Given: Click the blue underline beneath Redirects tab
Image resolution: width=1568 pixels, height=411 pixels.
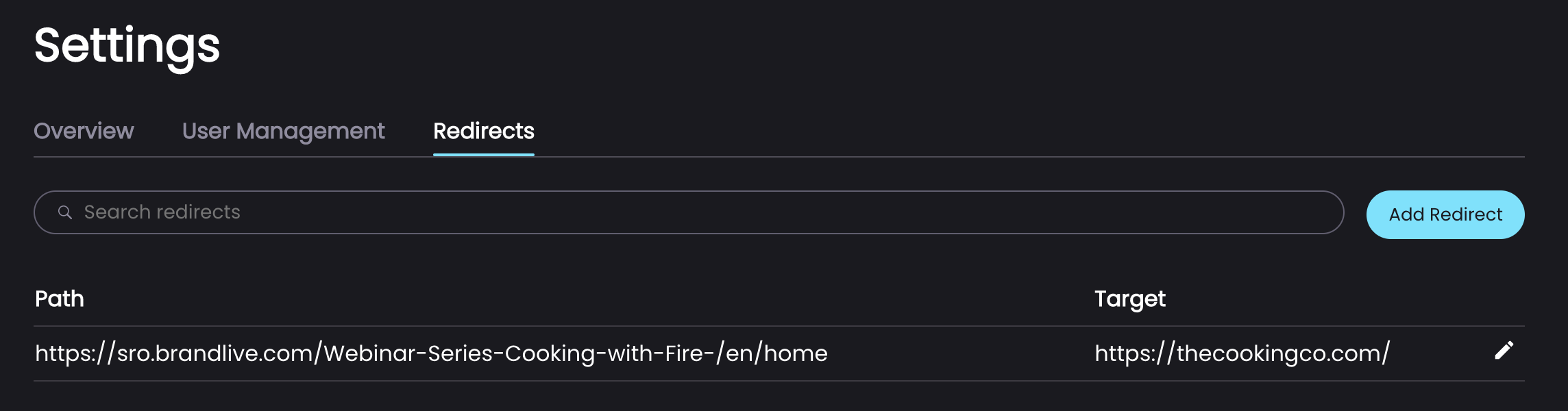Looking at the screenshot, I should (x=484, y=155).
